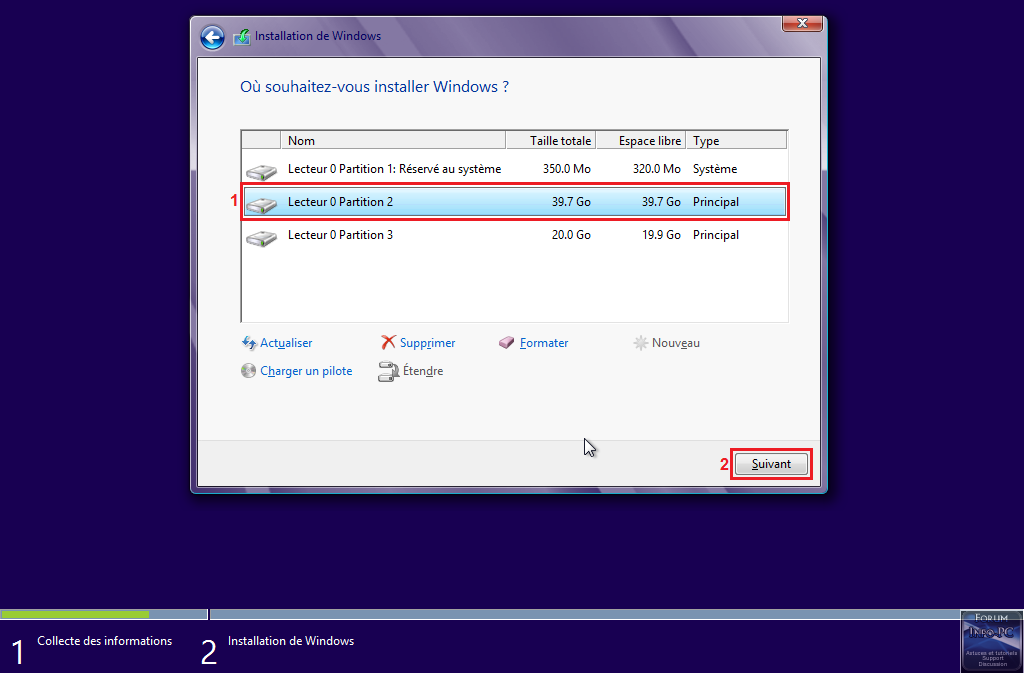Image resolution: width=1024 pixels, height=673 pixels.
Task: Open Charger un pilote link
Action: point(306,371)
